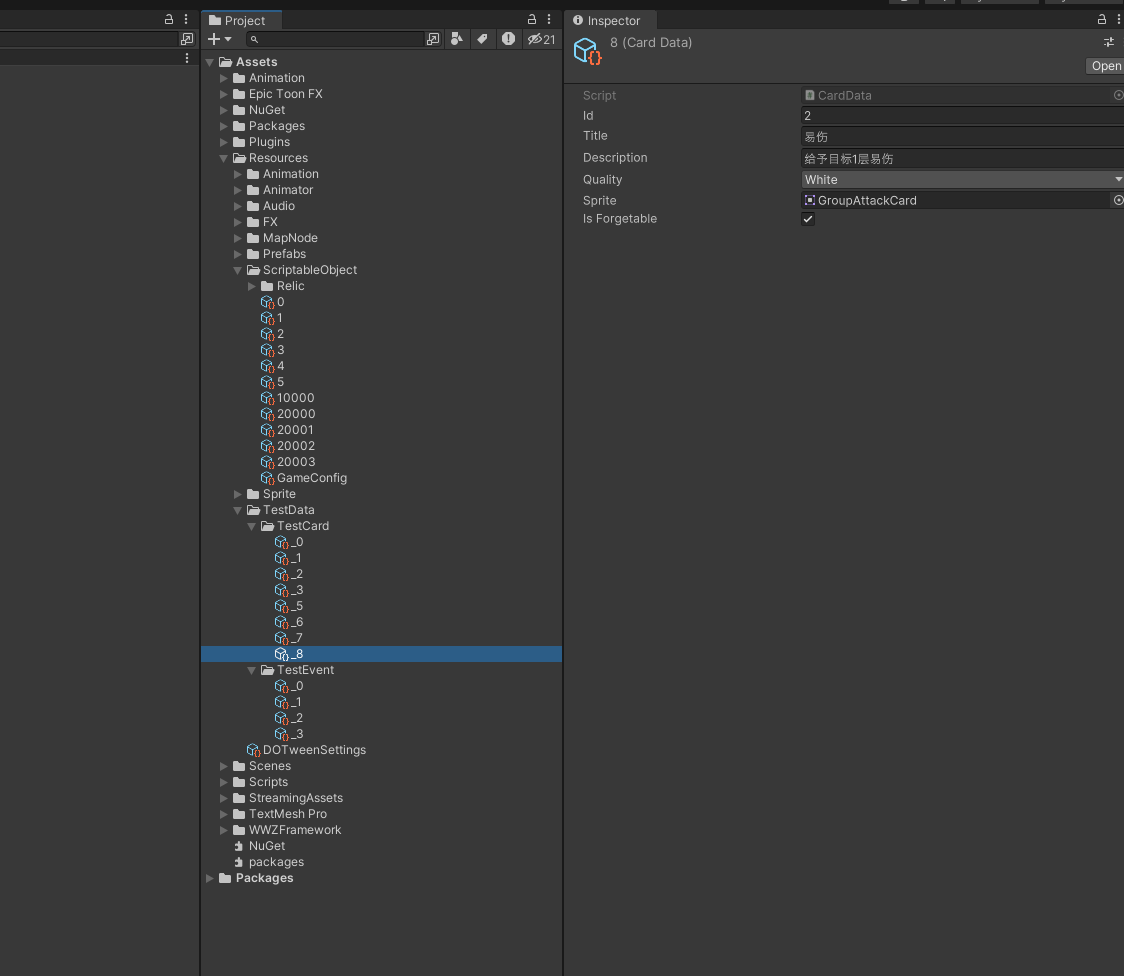
Task: Toggle the Is Forgetable checkbox
Action: point(808,219)
